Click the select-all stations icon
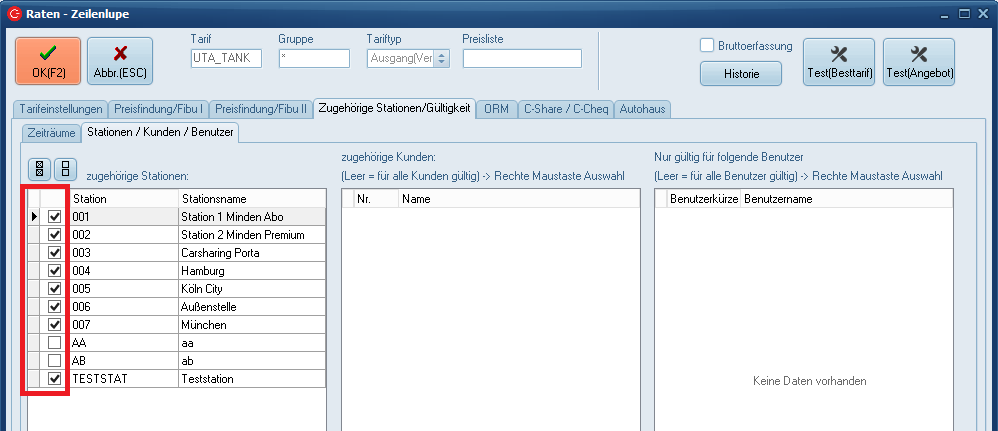This screenshot has height=431, width=998. coord(39,170)
